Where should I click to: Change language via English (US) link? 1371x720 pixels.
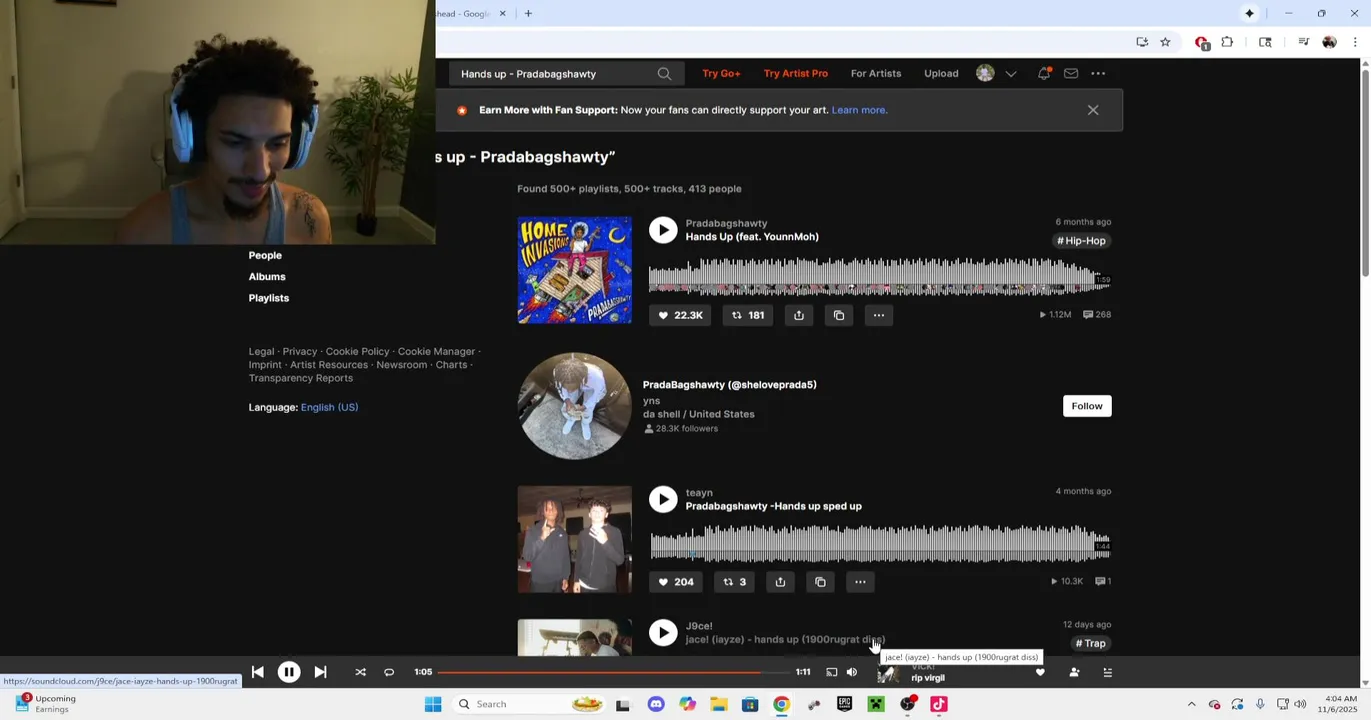pyautogui.click(x=329, y=407)
